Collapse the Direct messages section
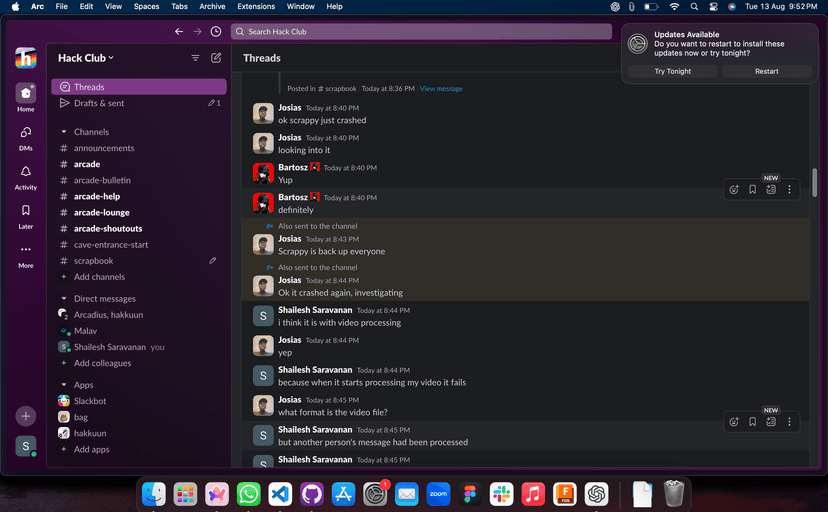The height and width of the screenshot is (512, 828). pyautogui.click(x=64, y=299)
